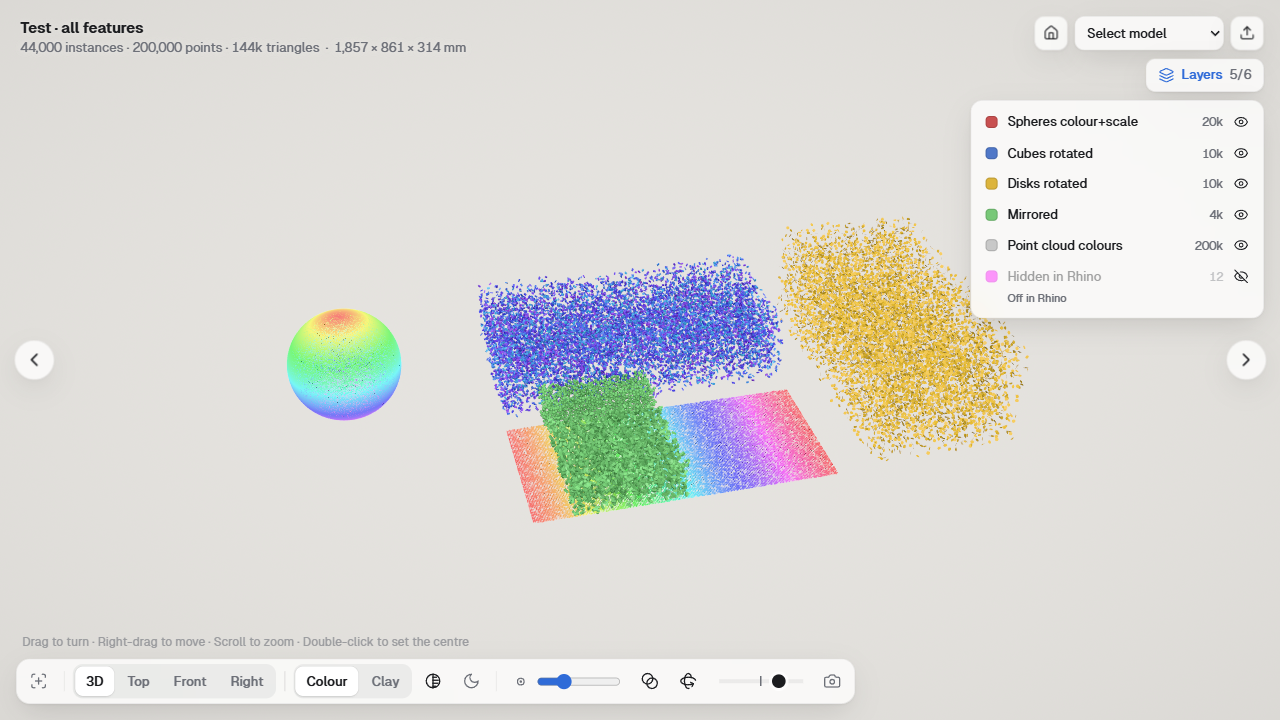Click the "44,000 instances" statistics line
This screenshot has height=720, width=1280.
pos(243,48)
